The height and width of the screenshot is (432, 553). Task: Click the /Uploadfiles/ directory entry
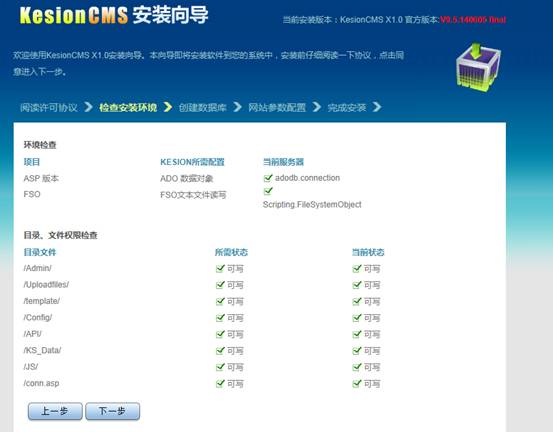click(46, 285)
